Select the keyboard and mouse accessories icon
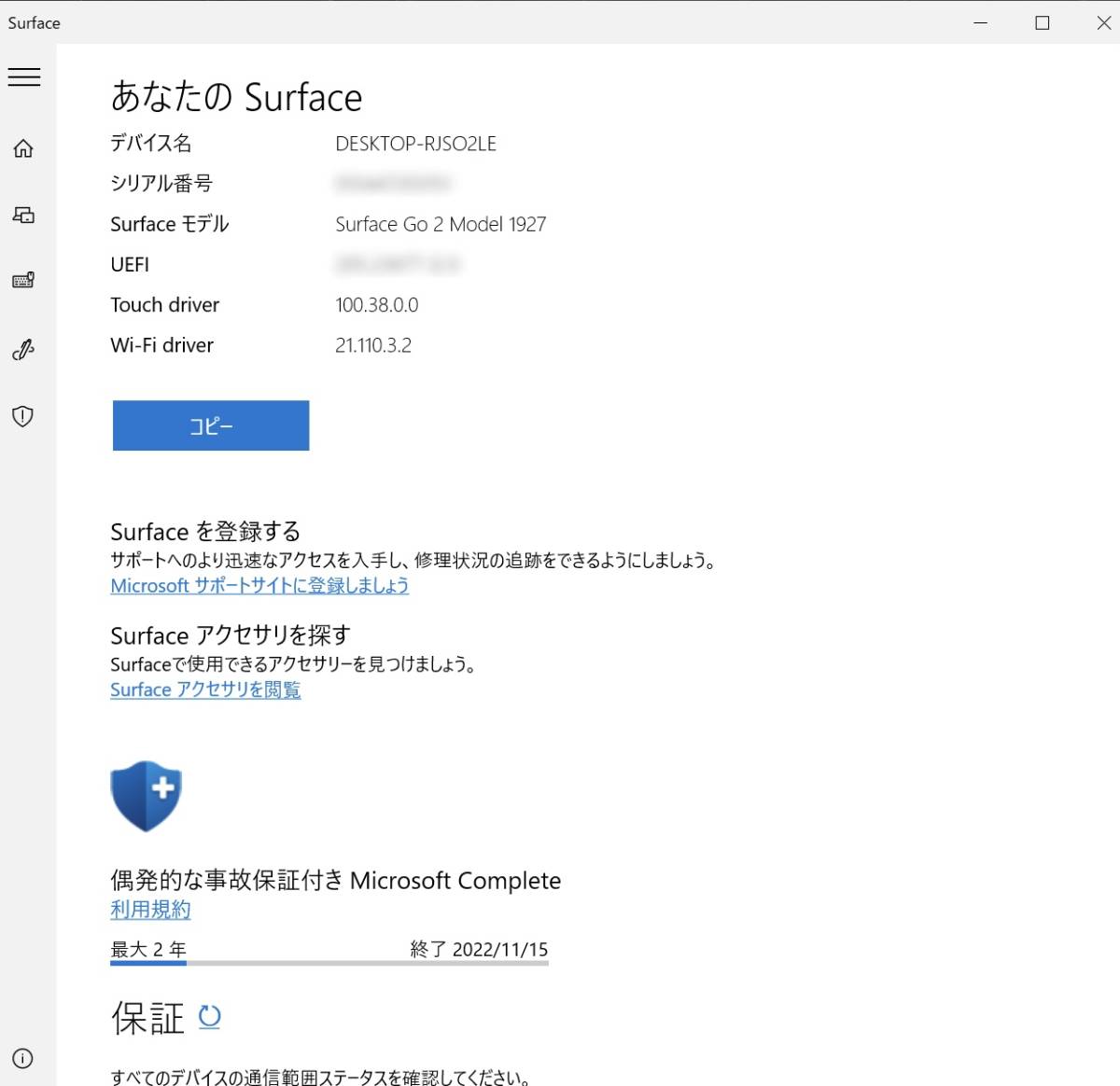The image size is (1120, 1086). (x=22, y=280)
